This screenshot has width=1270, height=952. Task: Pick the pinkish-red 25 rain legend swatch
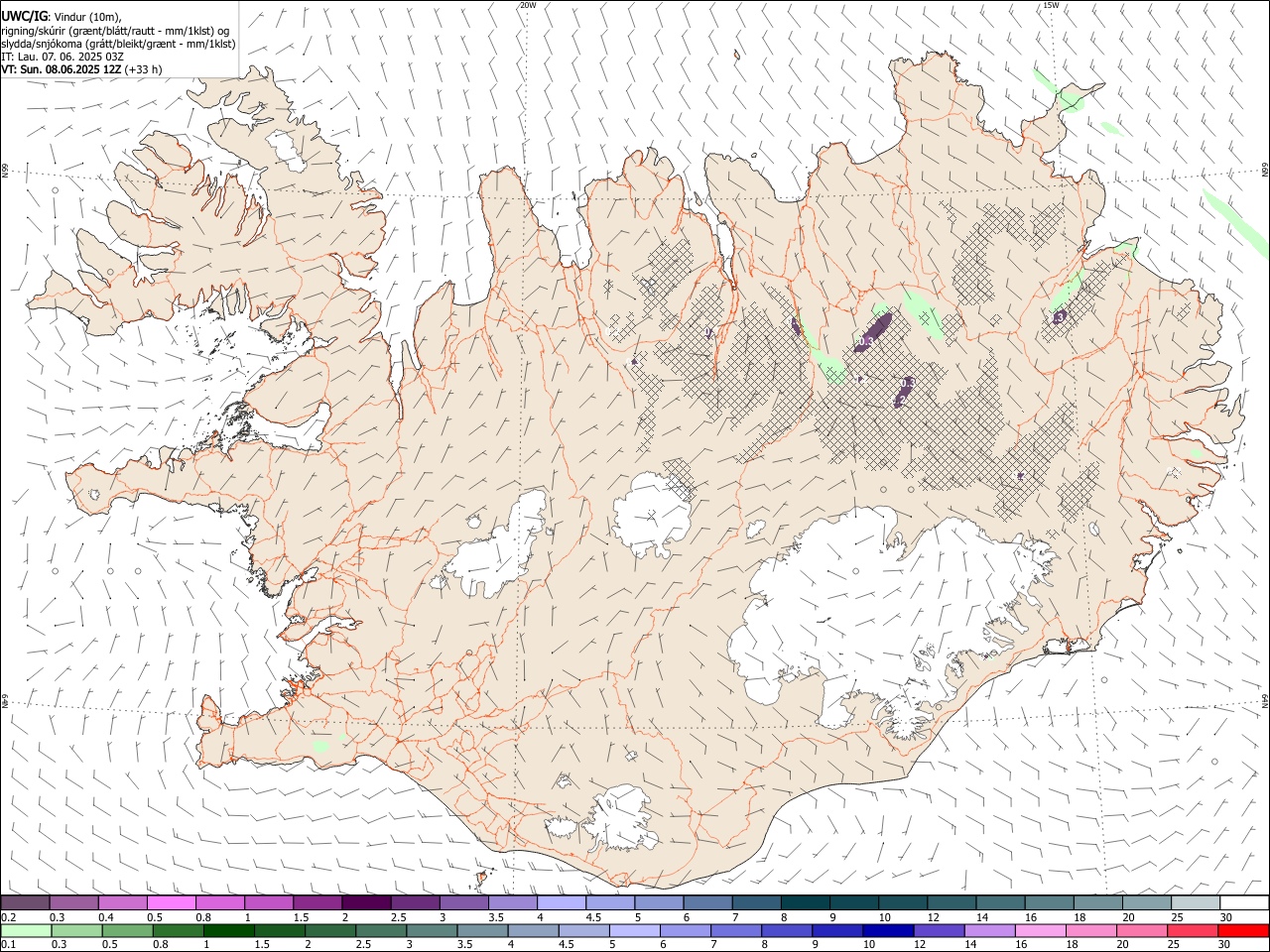coord(1192,931)
